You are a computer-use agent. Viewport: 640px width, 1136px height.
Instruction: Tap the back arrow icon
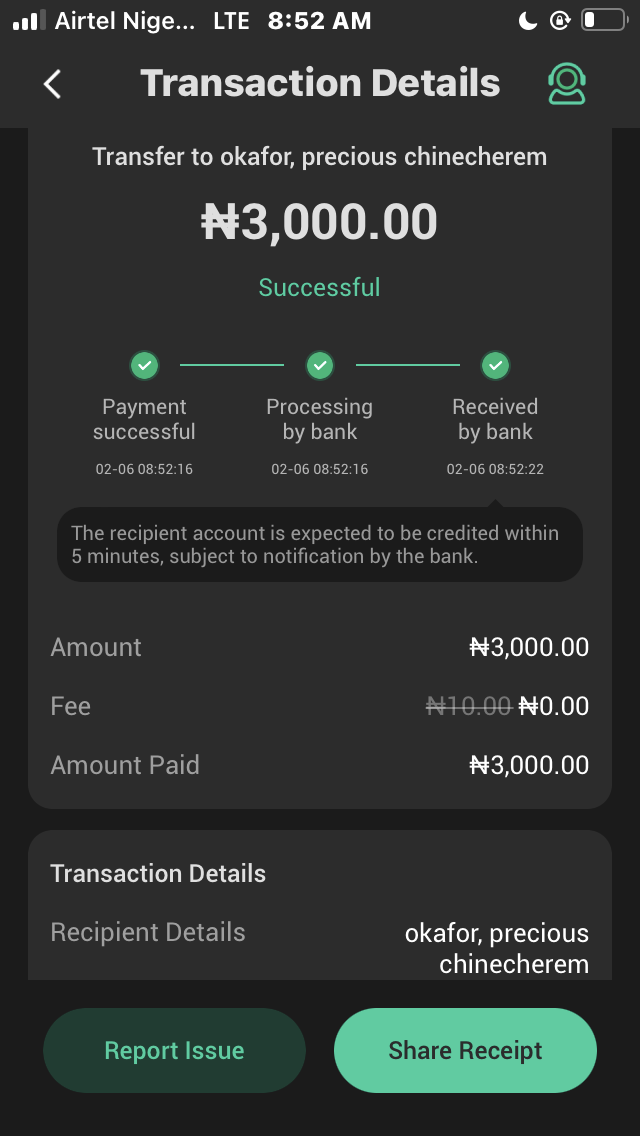point(53,84)
